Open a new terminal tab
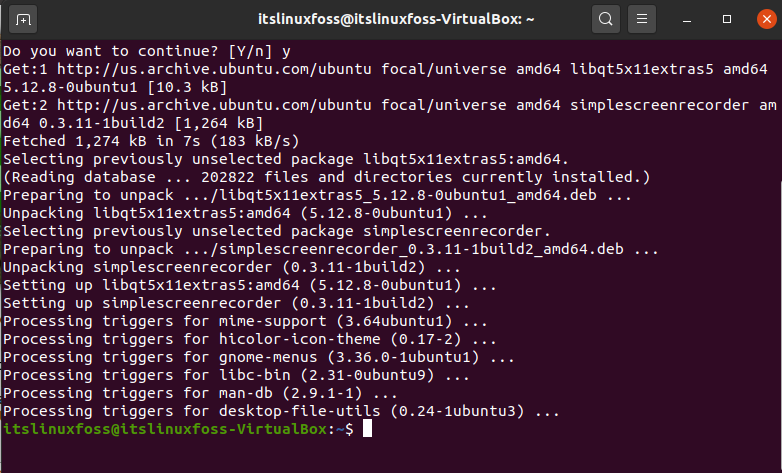This screenshot has width=782, height=473. (23, 19)
